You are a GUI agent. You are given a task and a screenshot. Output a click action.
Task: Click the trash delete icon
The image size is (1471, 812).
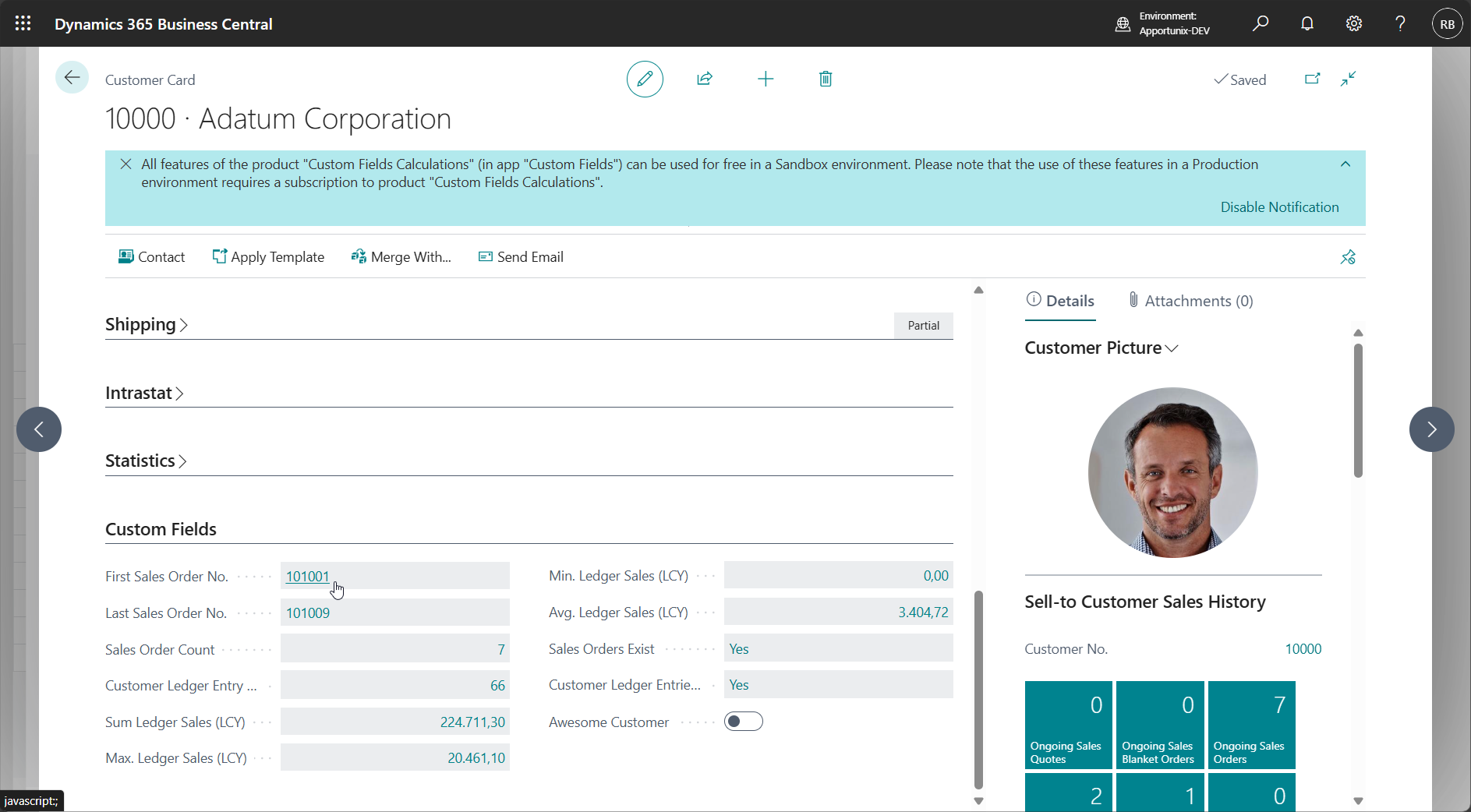pos(826,79)
